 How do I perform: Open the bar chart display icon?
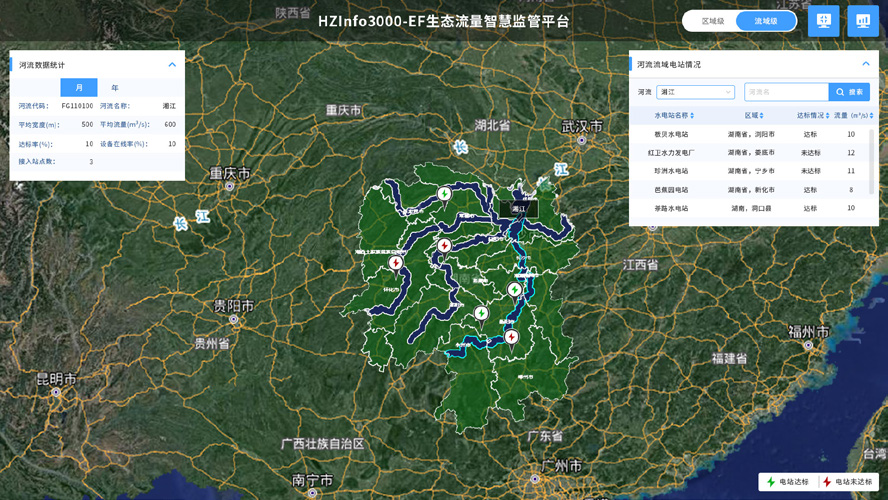tap(862, 21)
